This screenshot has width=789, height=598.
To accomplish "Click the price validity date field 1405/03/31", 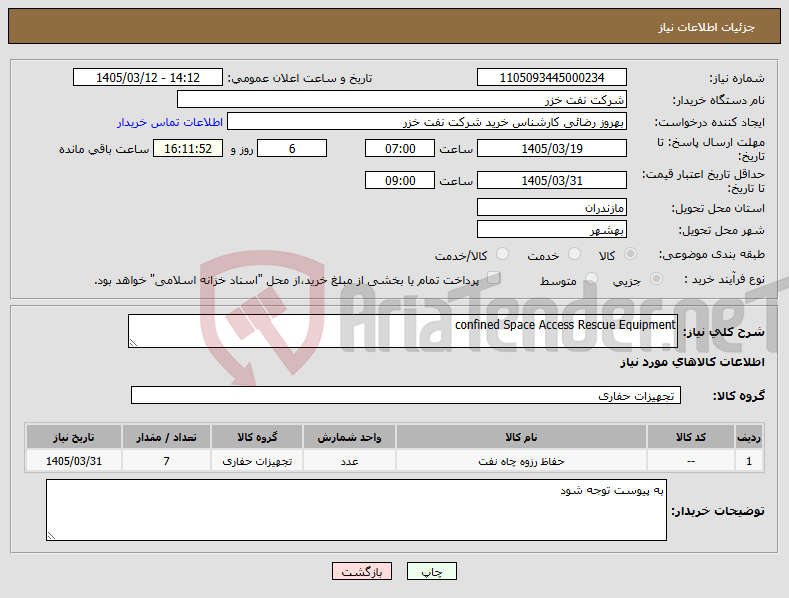I will (x=551, y=180).
